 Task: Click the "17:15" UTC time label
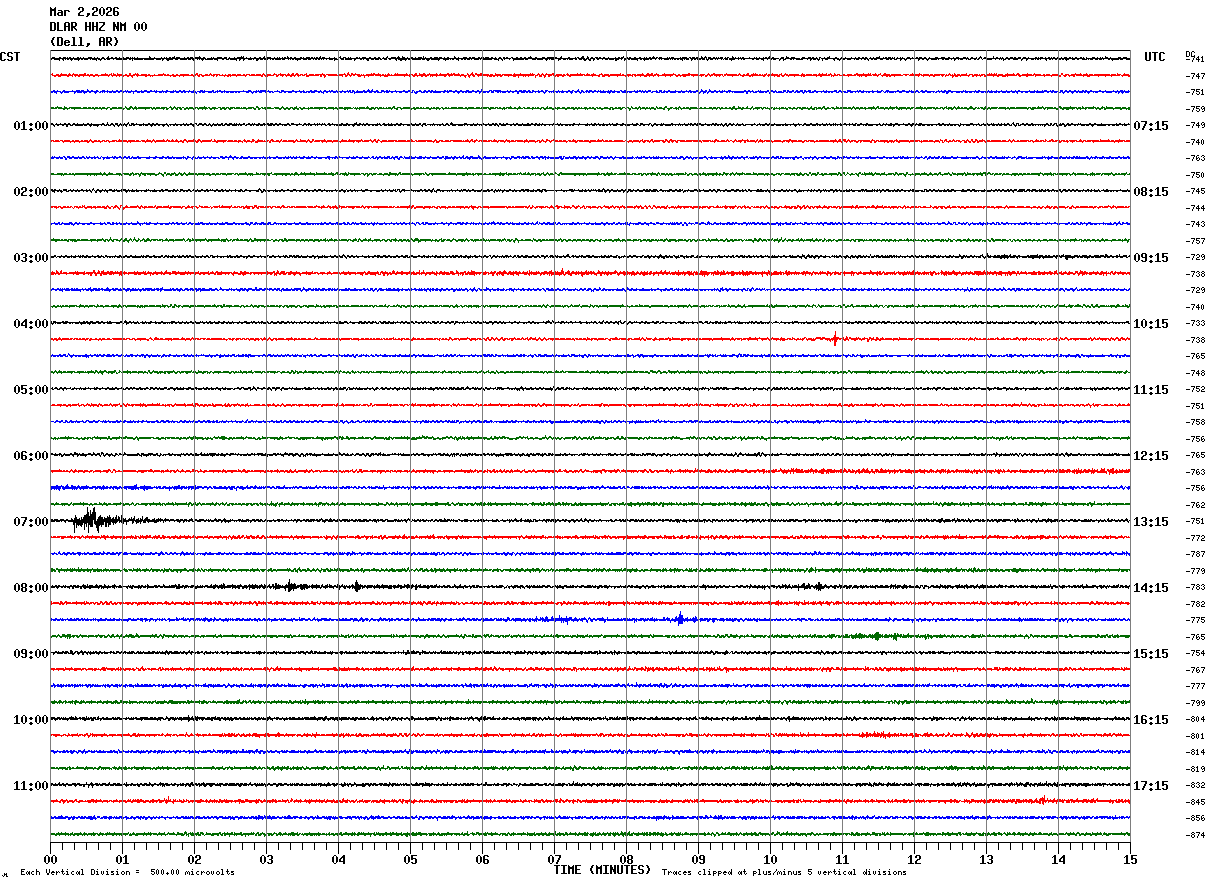pos(1151,786)
